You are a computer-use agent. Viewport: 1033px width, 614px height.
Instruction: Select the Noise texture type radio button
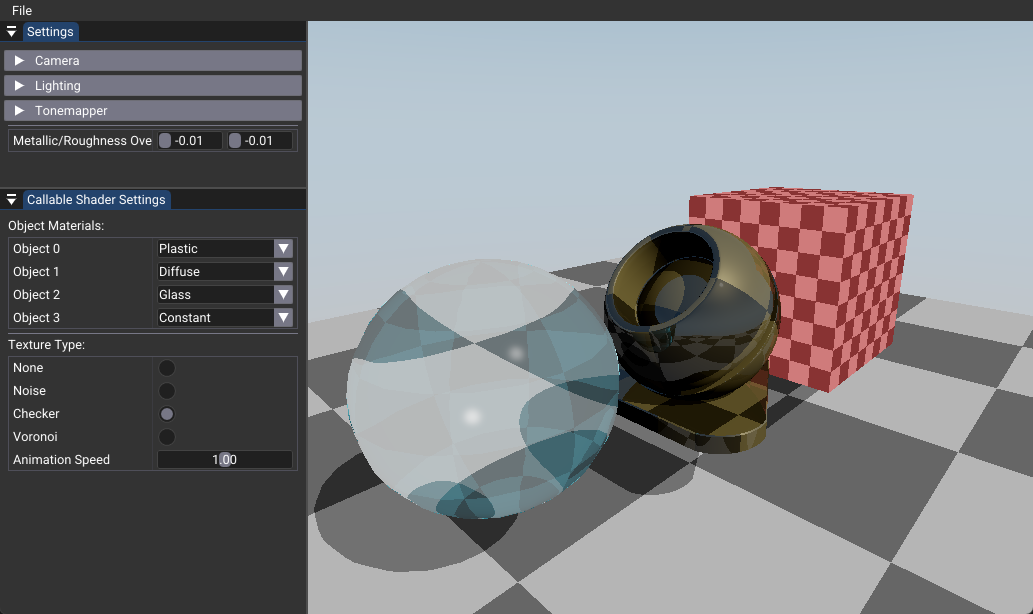pos(167,391)
